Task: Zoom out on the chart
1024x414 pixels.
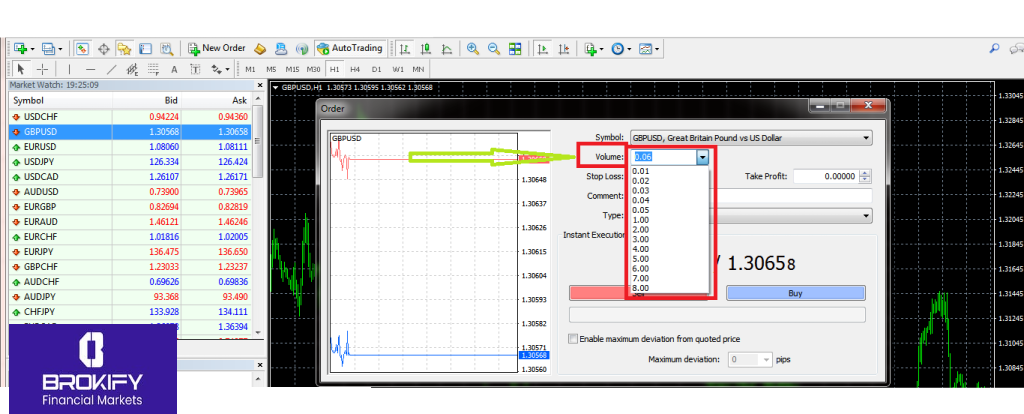Action: (492, 48)
